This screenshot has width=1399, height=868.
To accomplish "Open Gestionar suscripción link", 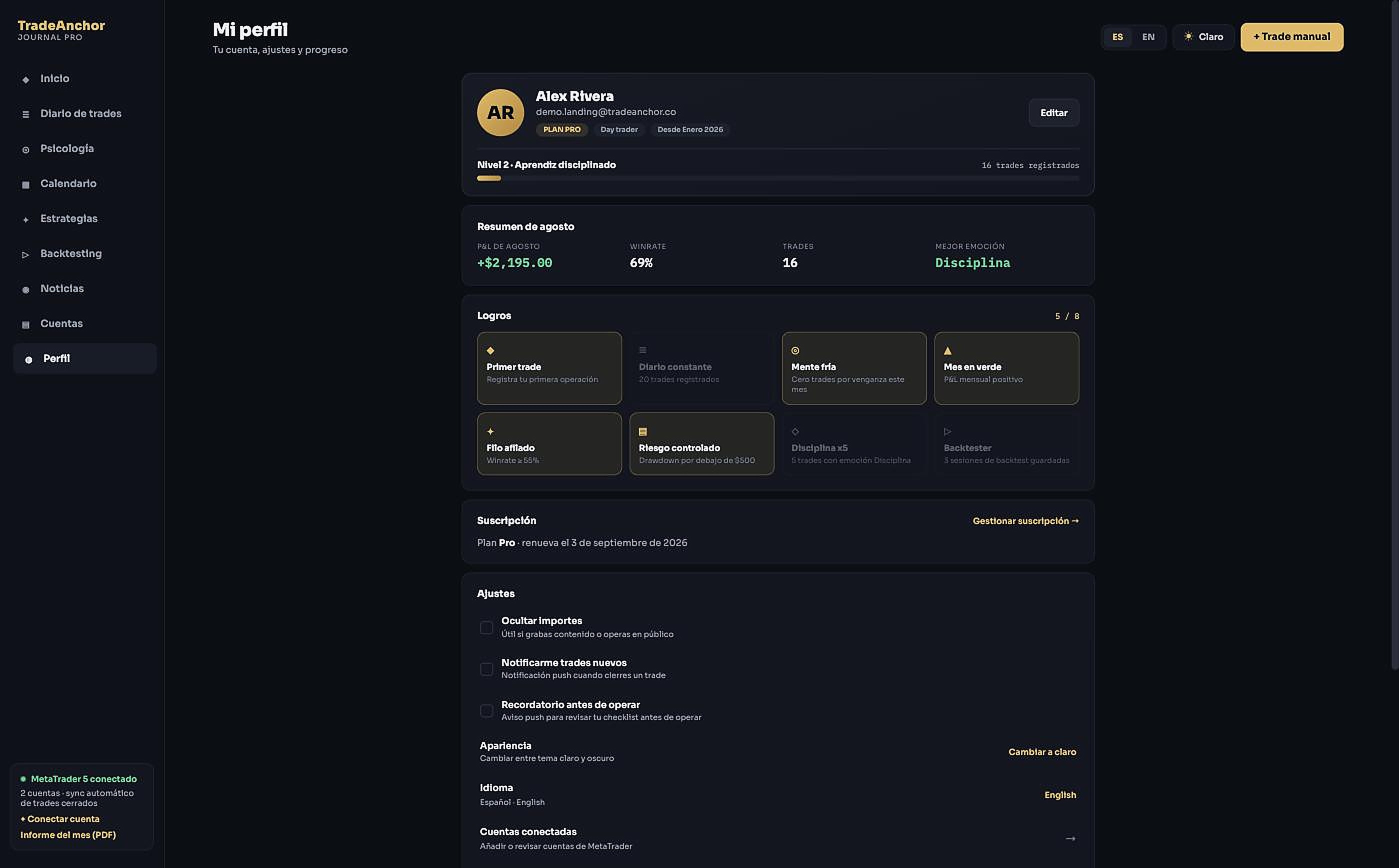I will click(x=1025, y=520).
